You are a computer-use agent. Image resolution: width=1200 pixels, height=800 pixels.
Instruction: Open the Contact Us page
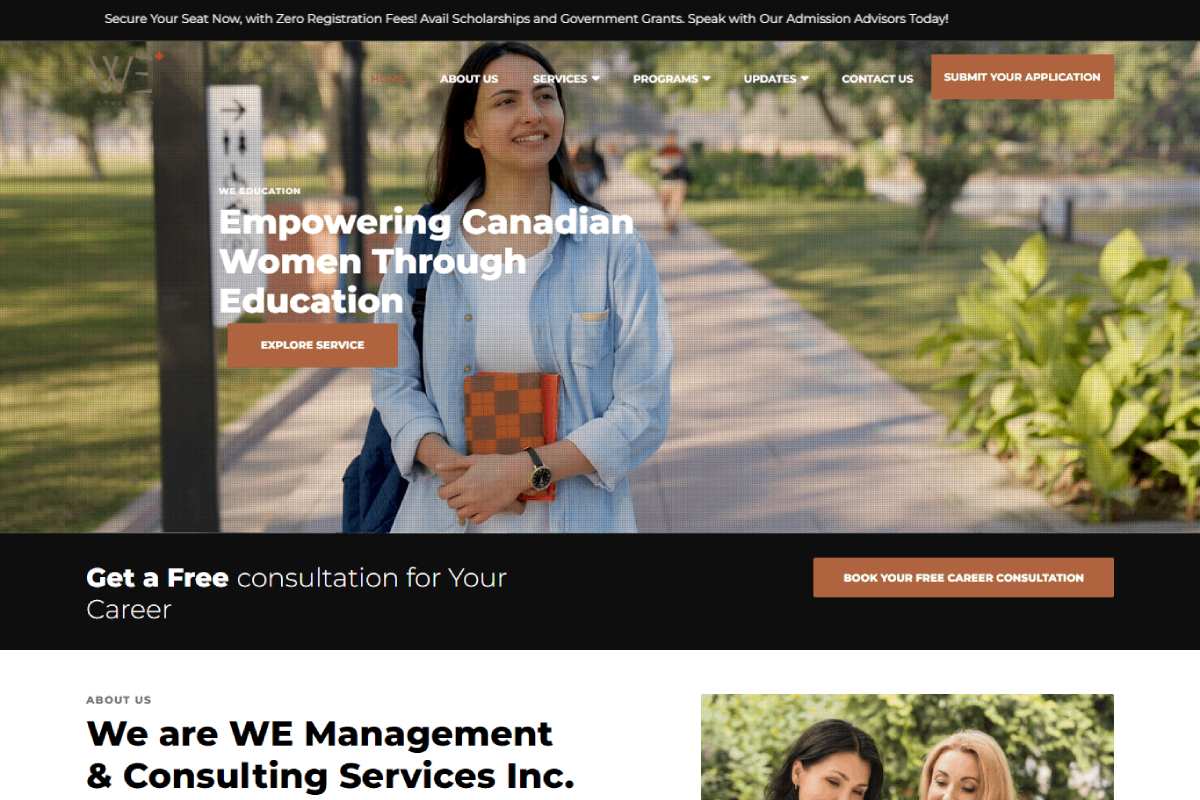(877, 79)
